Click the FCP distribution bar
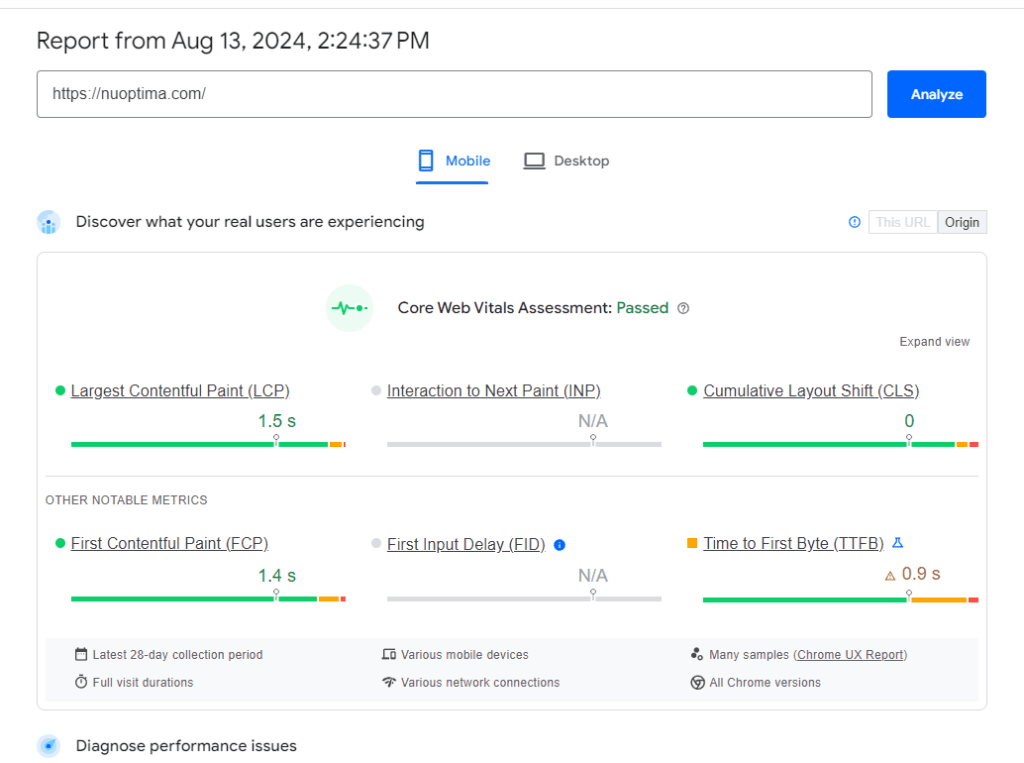 click(208, 598)
